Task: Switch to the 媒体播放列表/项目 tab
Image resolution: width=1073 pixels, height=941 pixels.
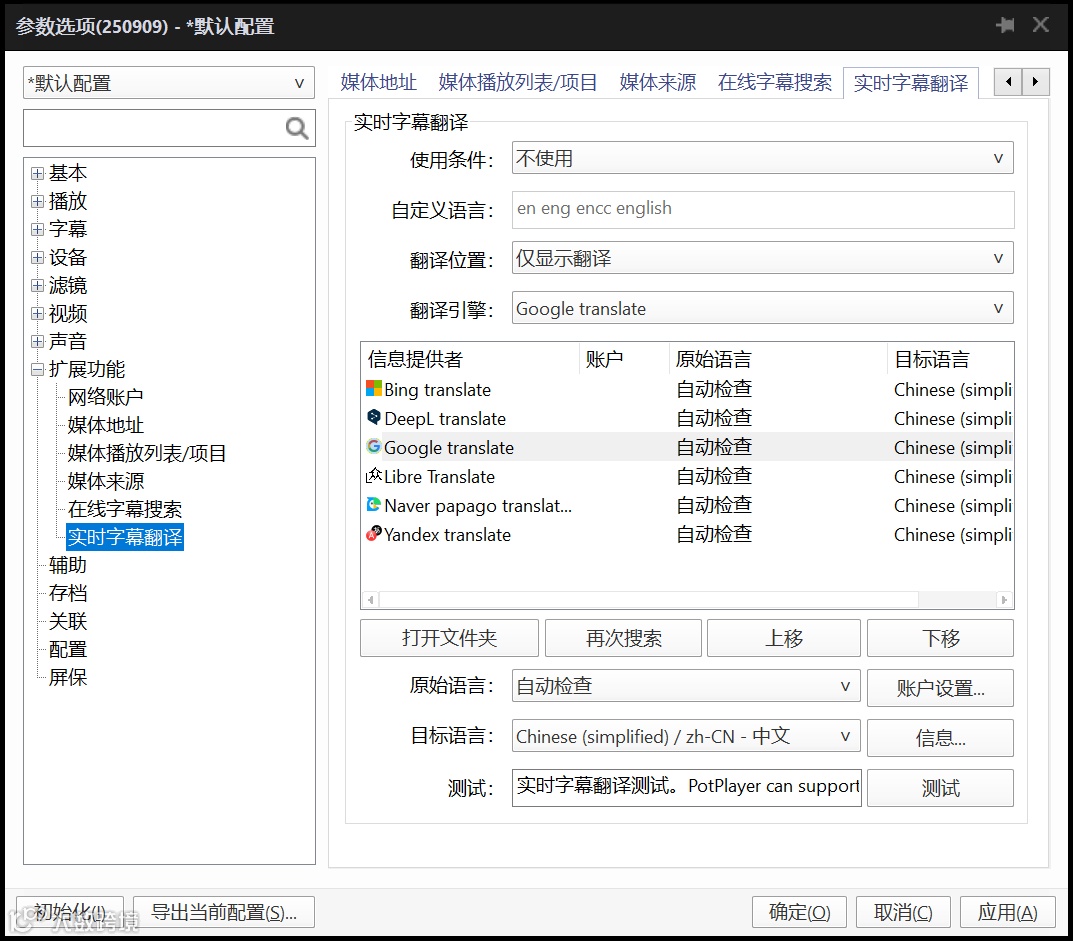Action: 518,82
